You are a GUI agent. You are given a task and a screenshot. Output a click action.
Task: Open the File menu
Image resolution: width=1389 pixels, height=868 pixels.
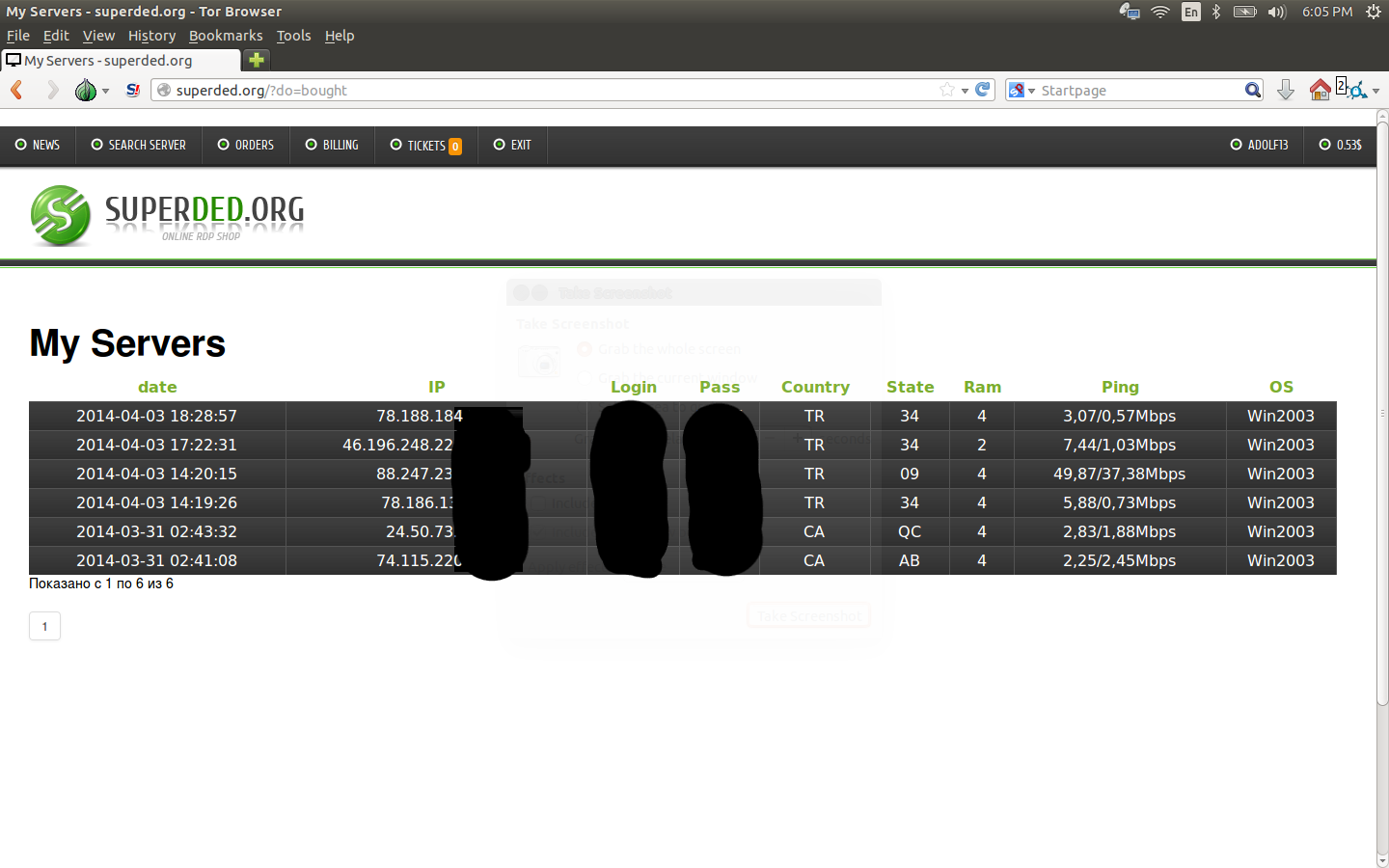point(18,36)
